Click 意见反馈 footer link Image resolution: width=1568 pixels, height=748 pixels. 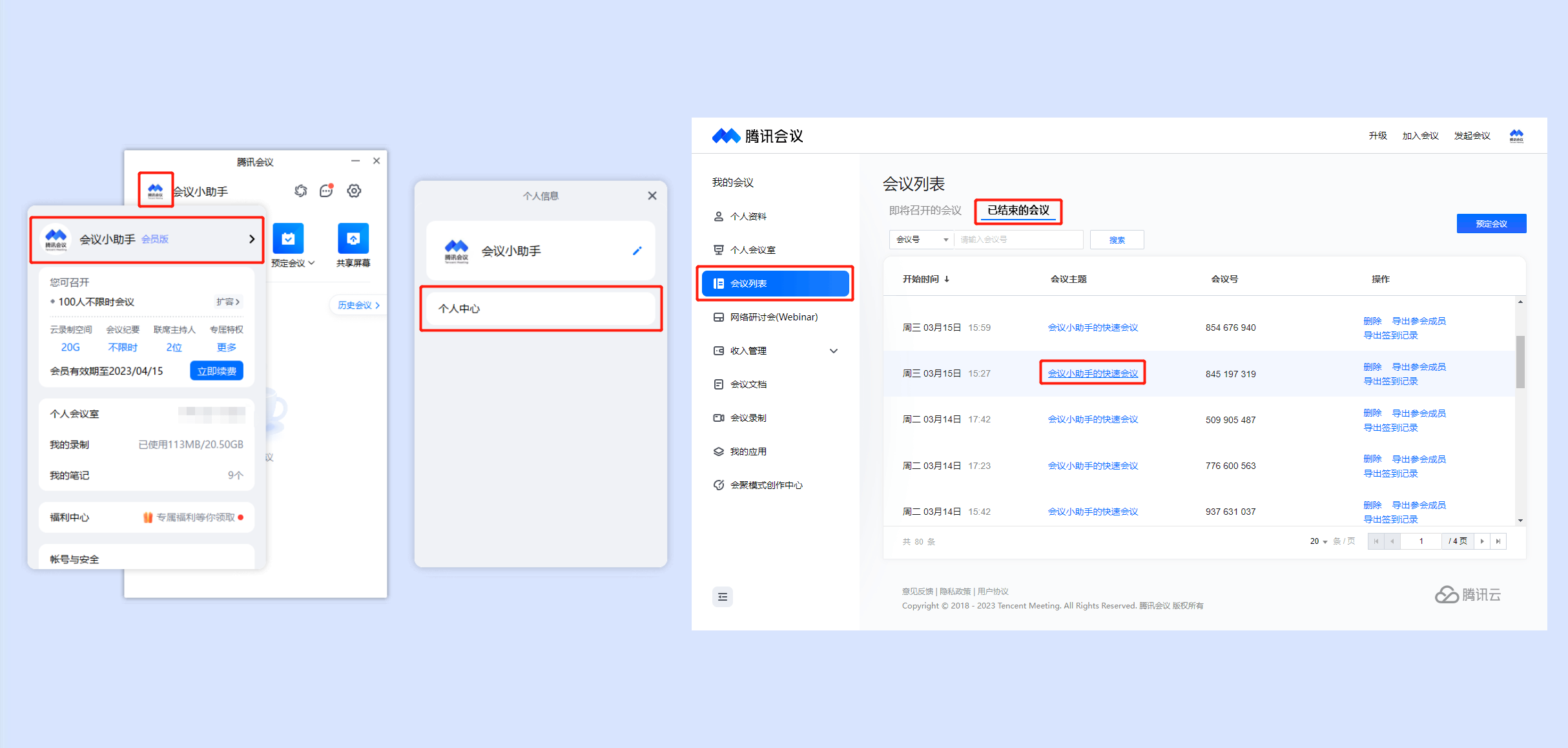click(917, 592)
